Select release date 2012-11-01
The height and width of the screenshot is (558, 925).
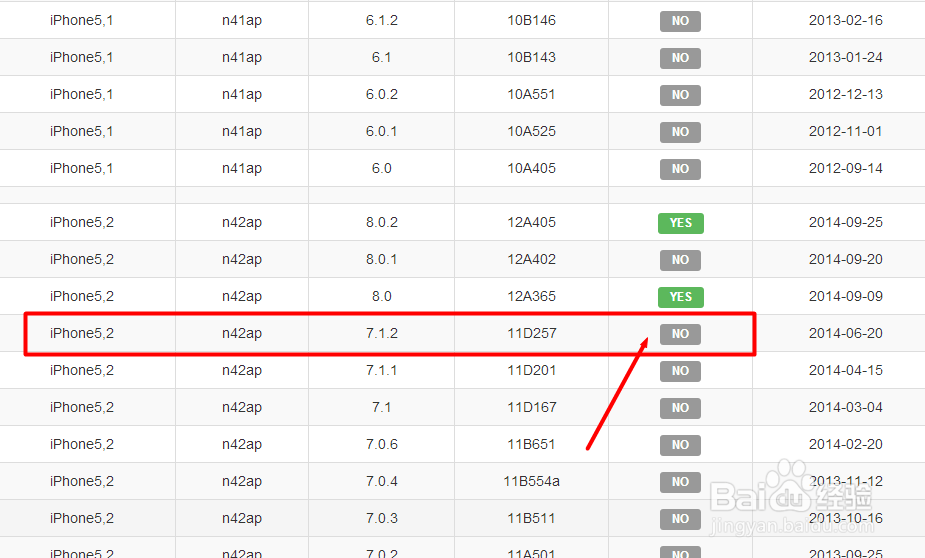[845, 131]
